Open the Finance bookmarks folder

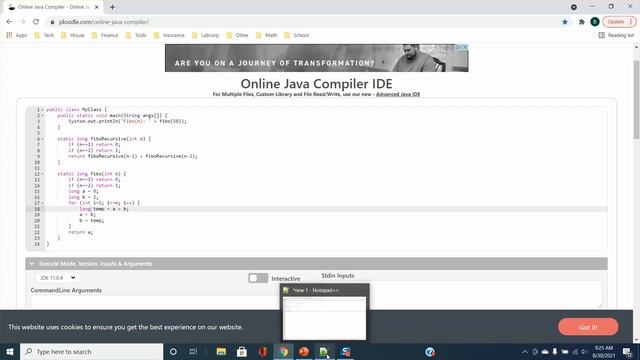(105, 35)
